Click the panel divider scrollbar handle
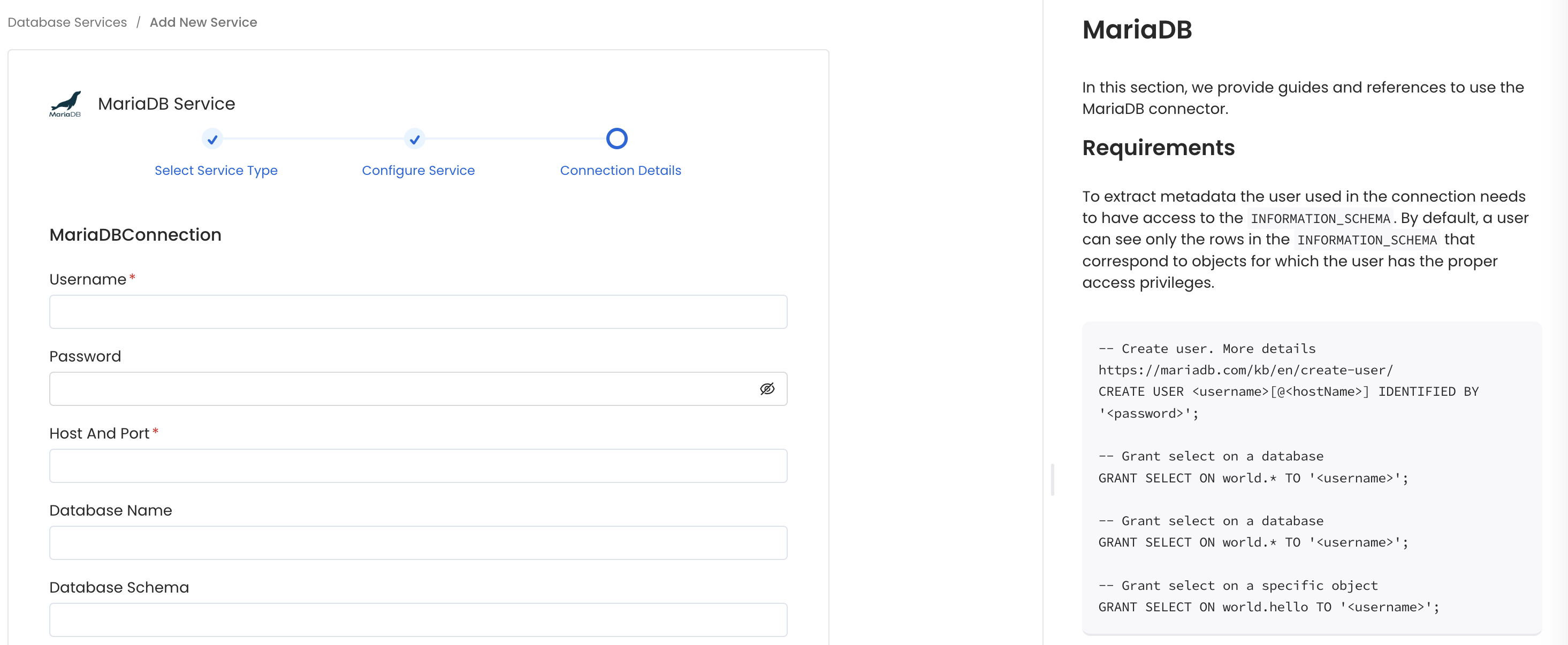Image resolution: width=1568 pixels, height=645 pixels. click(x=1053, y=480)
